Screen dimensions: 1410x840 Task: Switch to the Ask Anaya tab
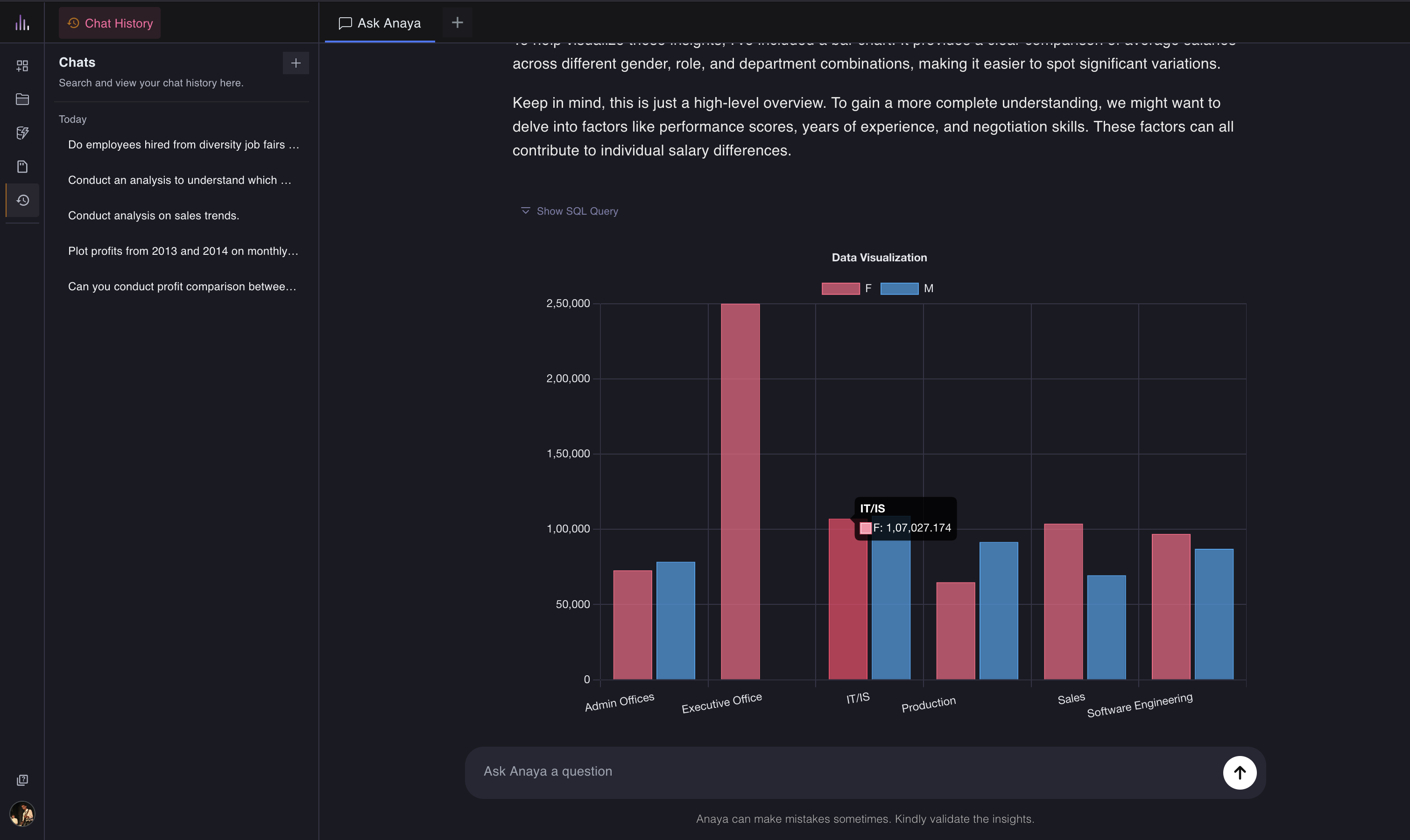click(x=380, y=23)
